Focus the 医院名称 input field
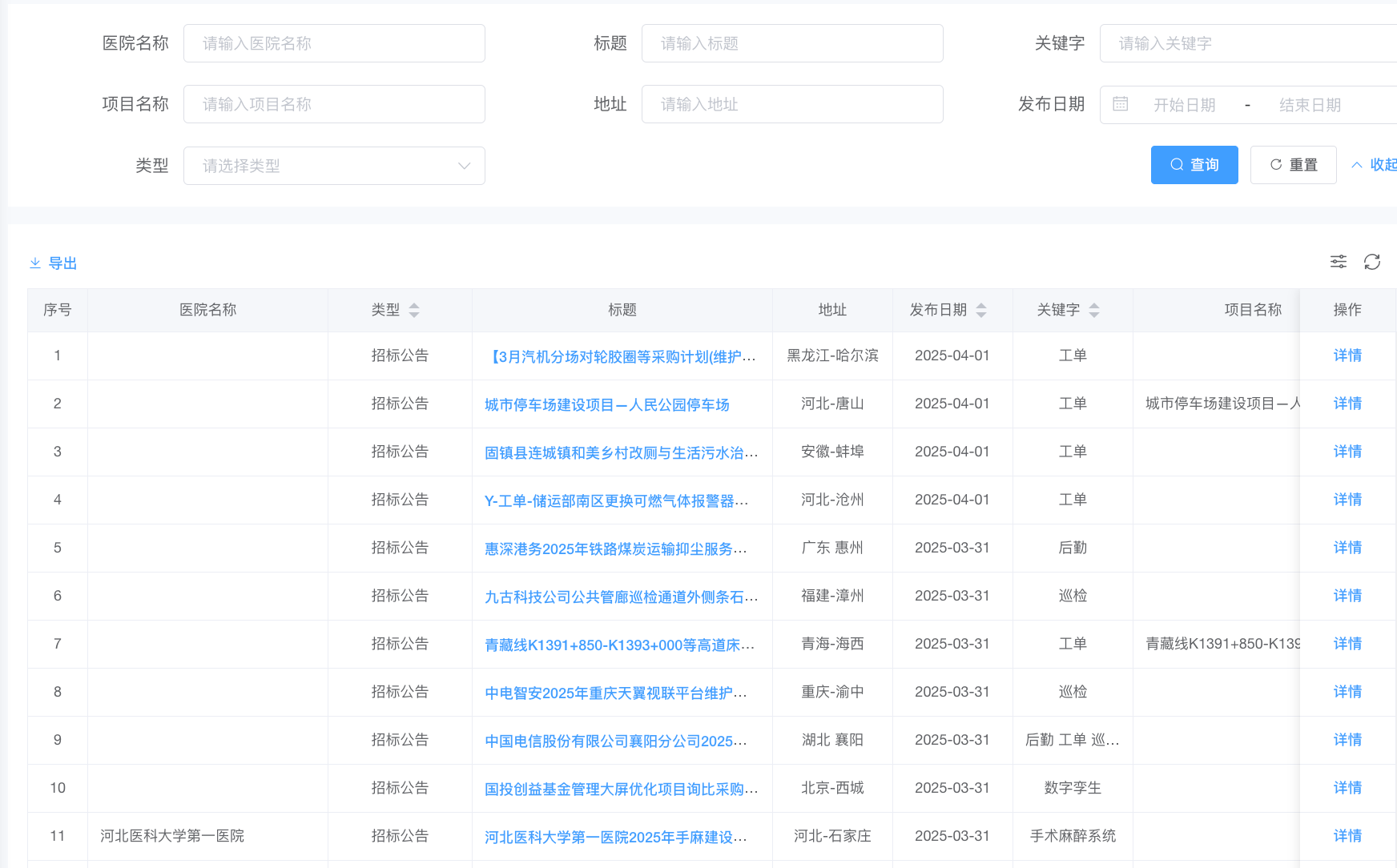The width and height of the screenshot is (1397, 868). click(x=334, y=43)
